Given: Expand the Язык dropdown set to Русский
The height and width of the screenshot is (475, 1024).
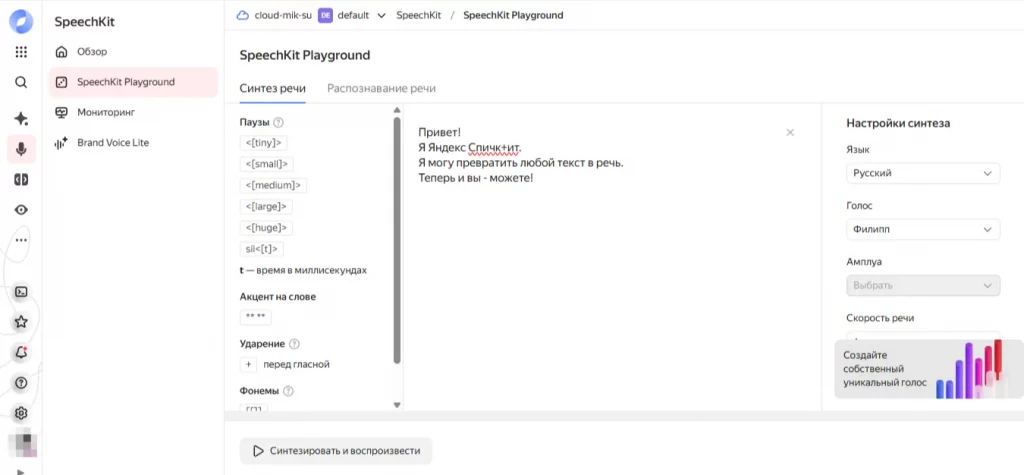Looking at the screenshot, I should (x=922, y=173).
